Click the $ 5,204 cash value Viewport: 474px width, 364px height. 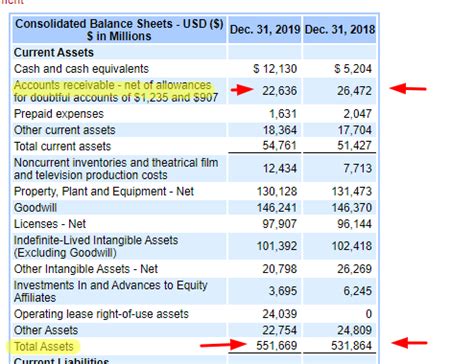click(x=353, y=69)
